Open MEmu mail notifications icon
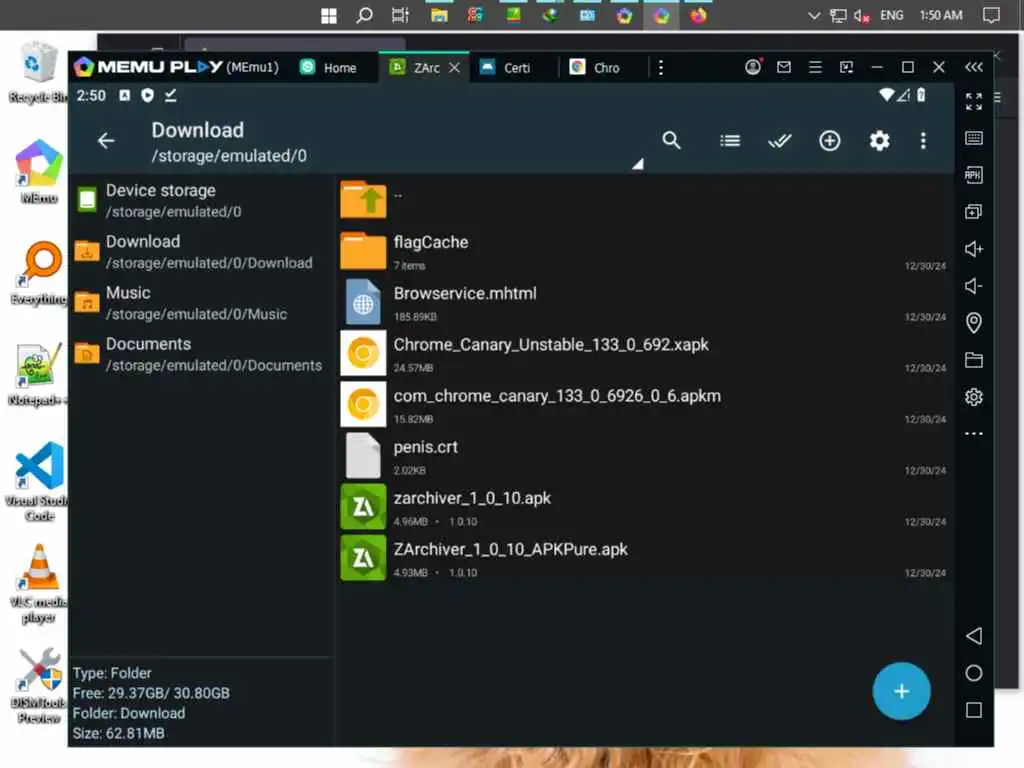 tap(784, 67)
